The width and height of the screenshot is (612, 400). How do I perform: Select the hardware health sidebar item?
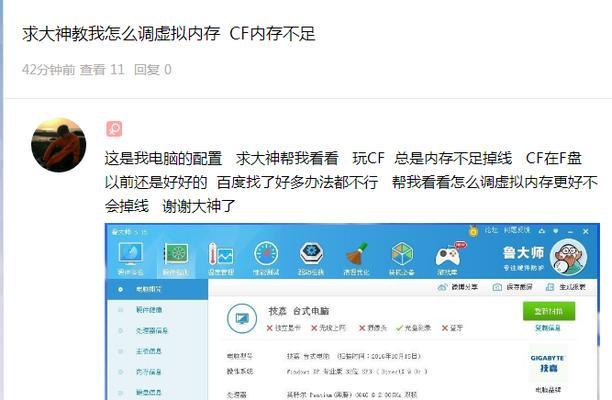(x=157, y=310)
